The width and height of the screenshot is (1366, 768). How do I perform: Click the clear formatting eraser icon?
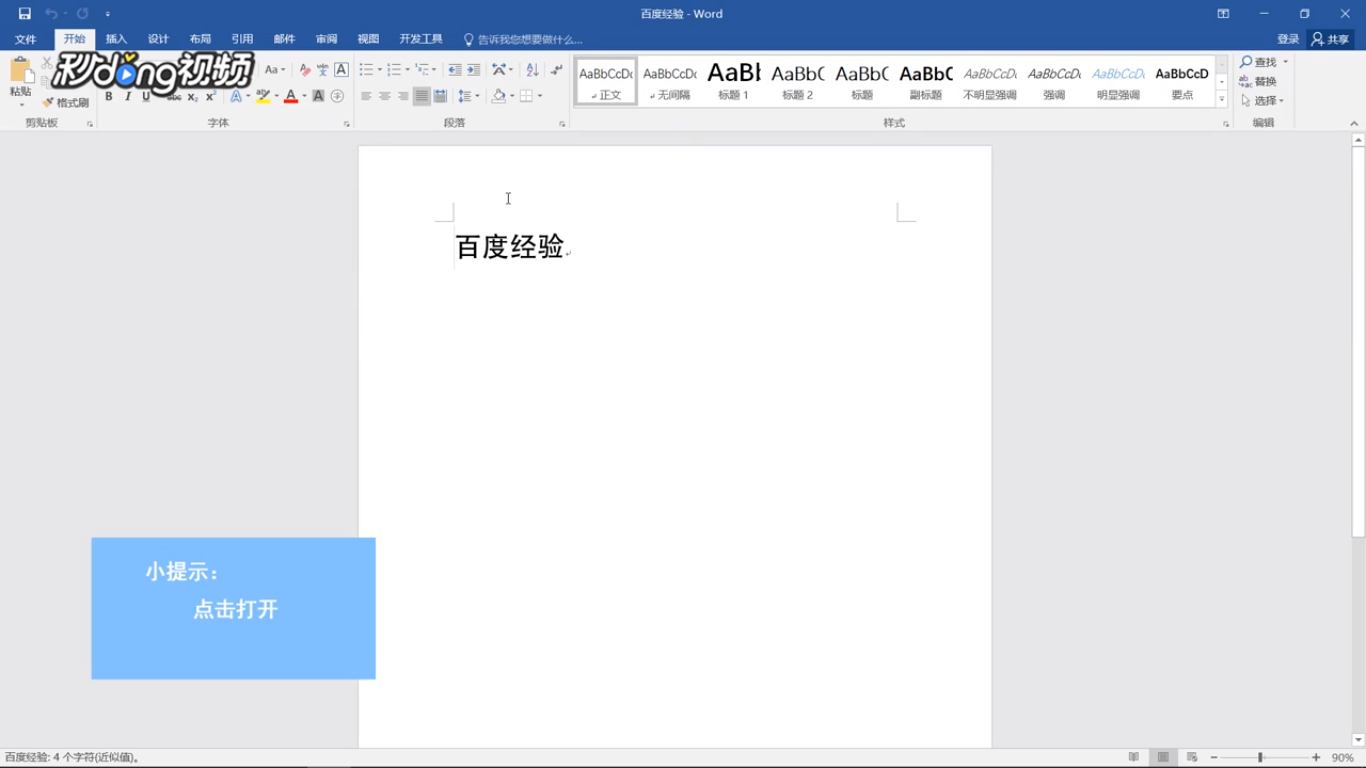[305, 70]
